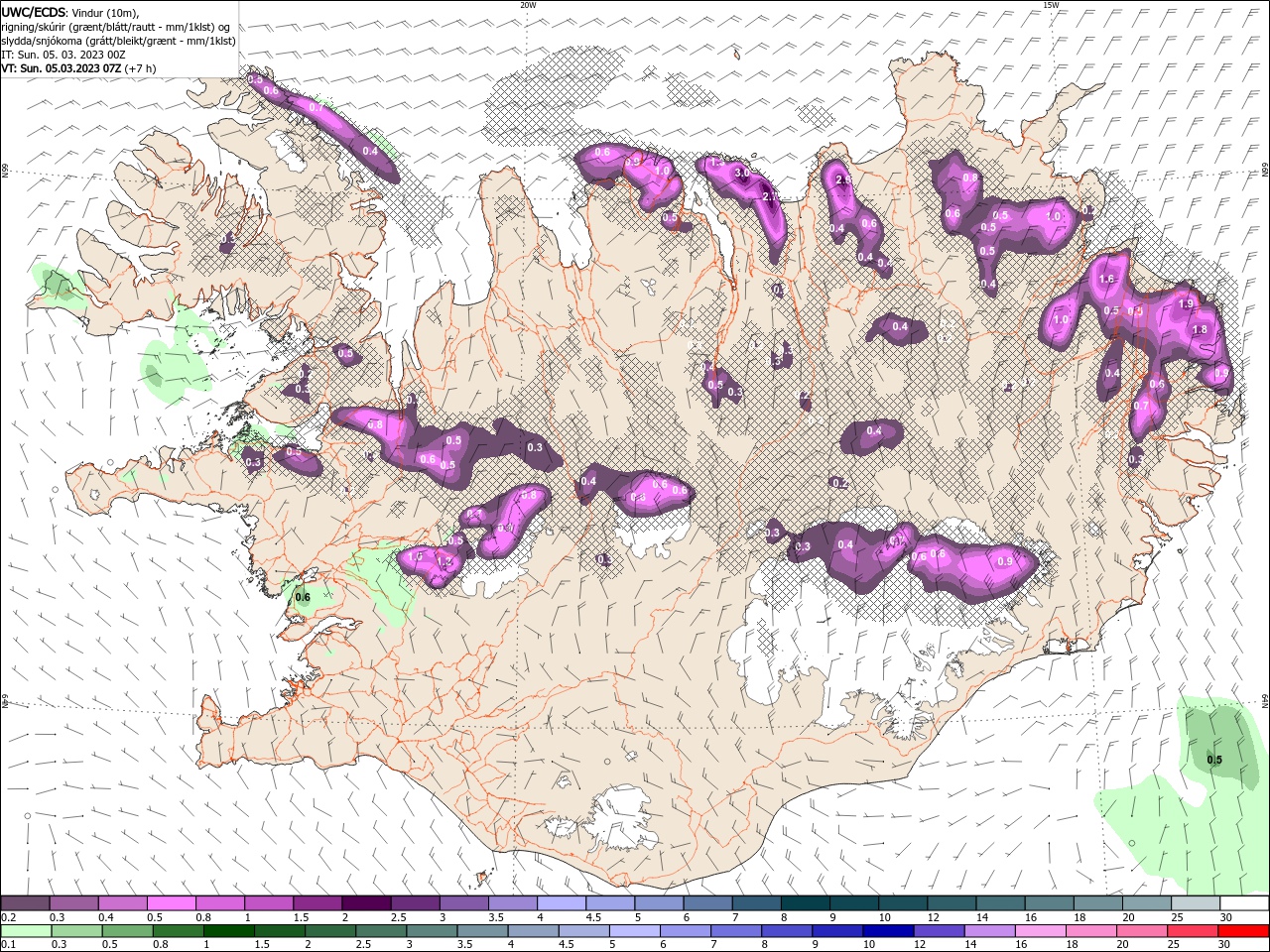Viewport: 1270px width, 952px height.
Task: Click the '0.2' label under the upper legend
Action: 9,917
